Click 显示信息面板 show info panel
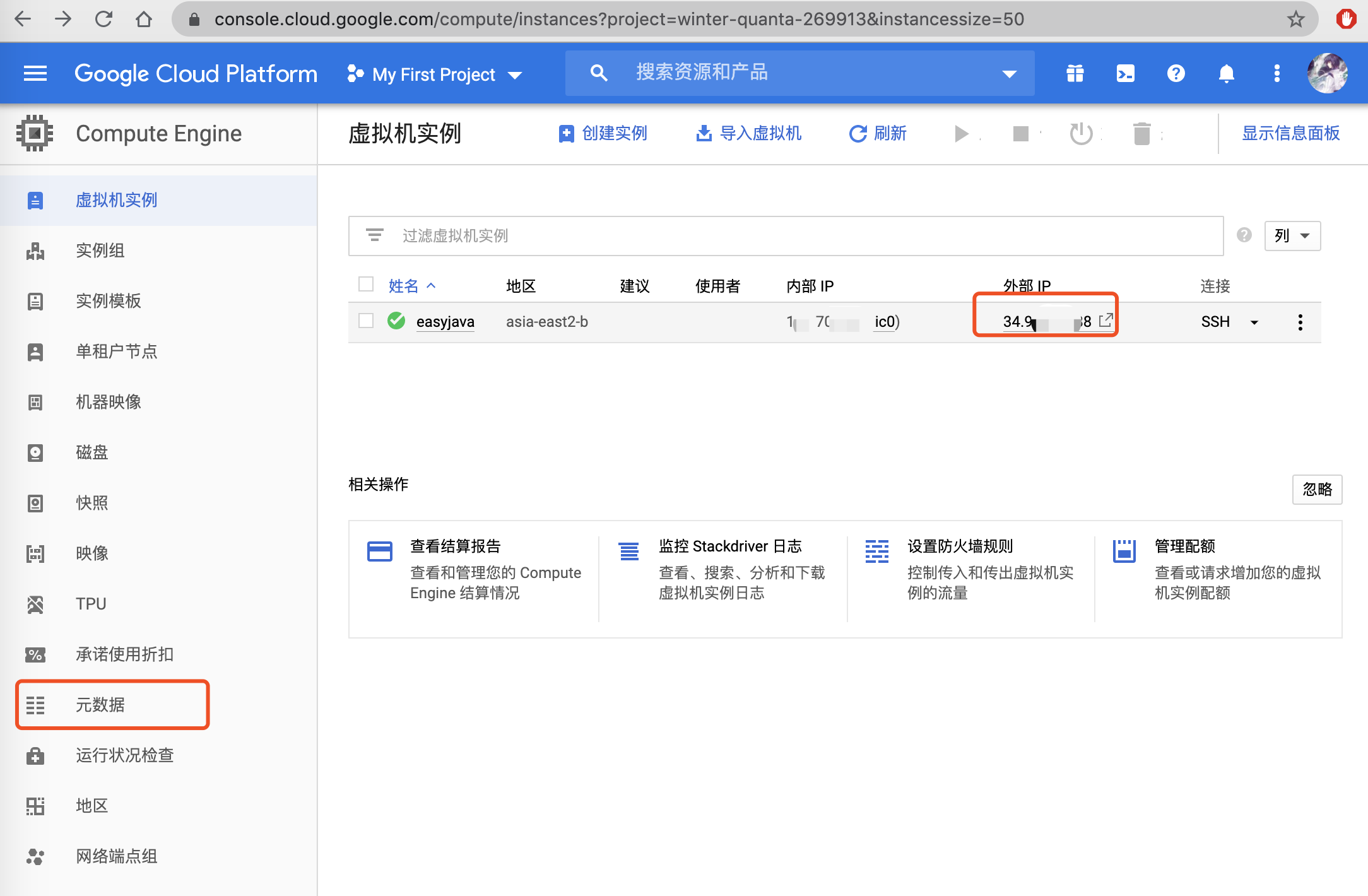Screen dimensions: 1368x896 (1291, 133)
